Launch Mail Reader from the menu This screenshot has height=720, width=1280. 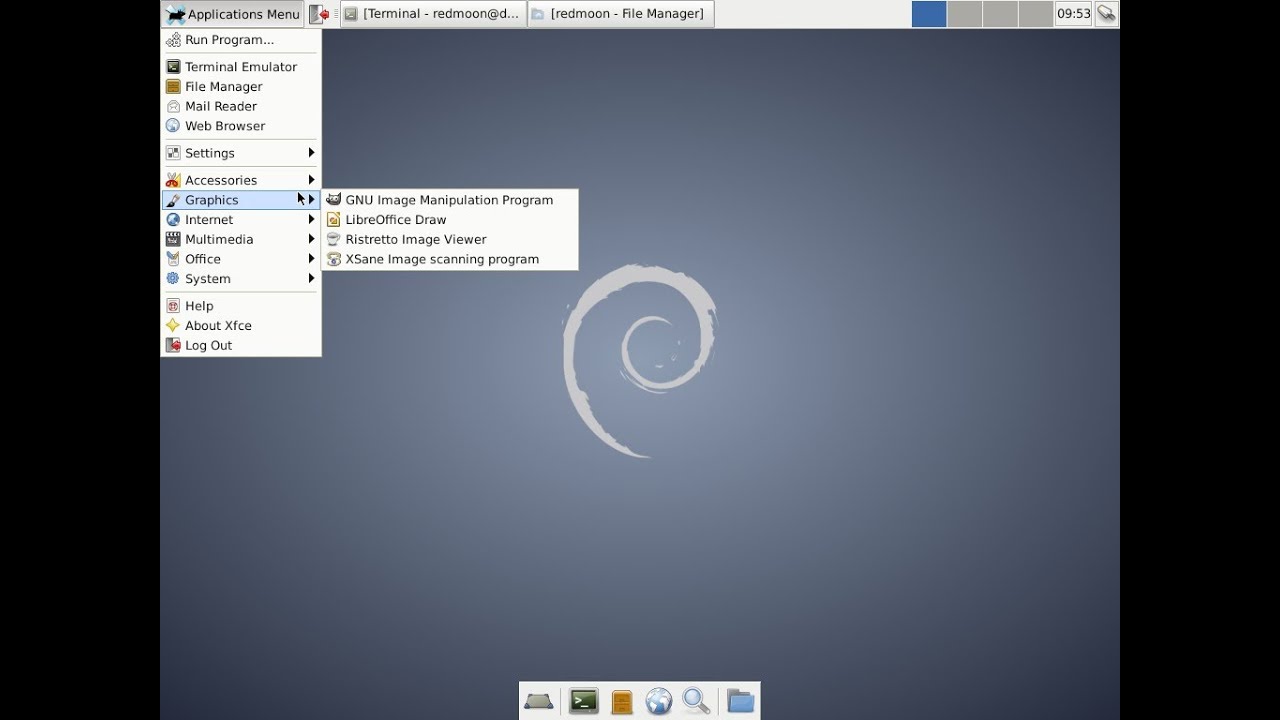tap(240, 106)
